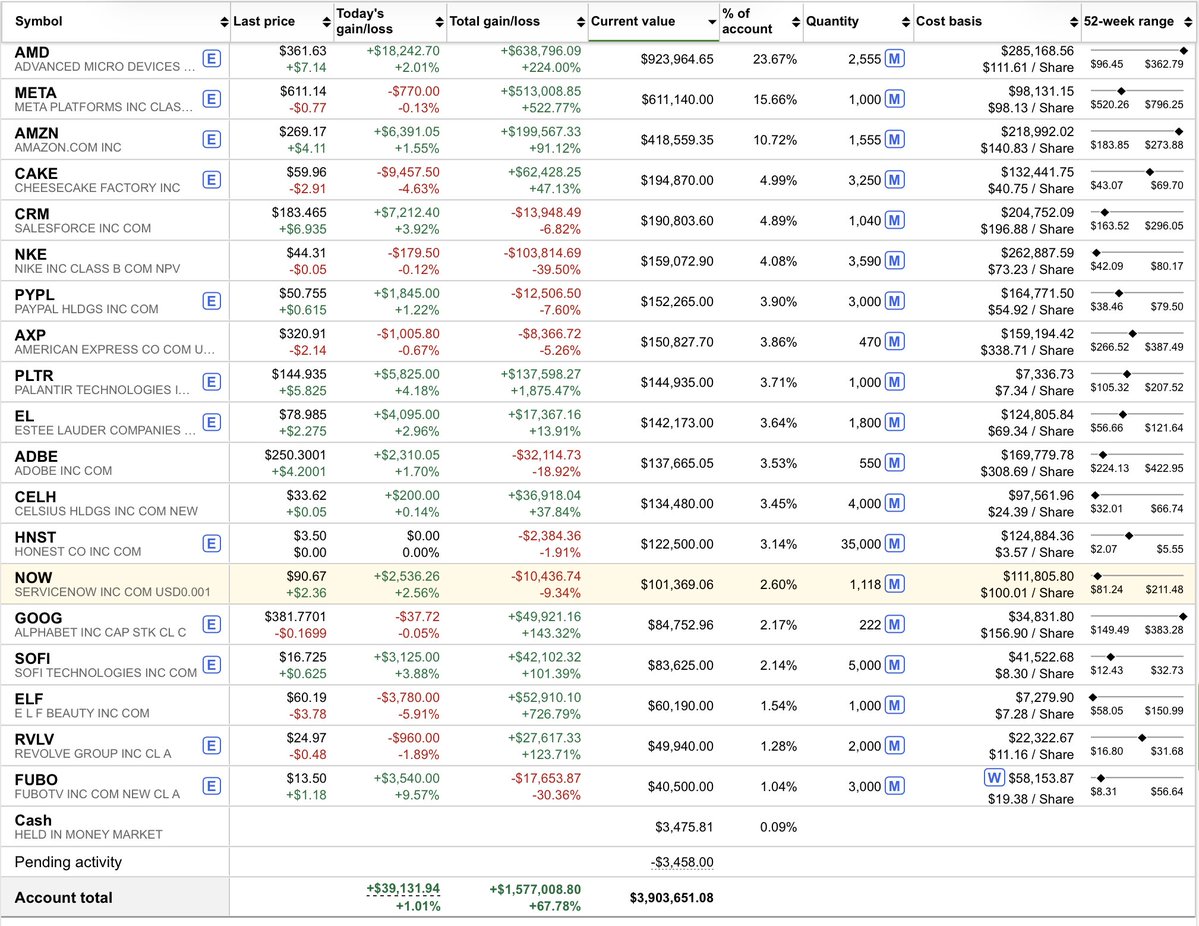Click the M margin badge in GOOG row
This screenshot has width=1199, height=926.
click(x=895, y=625)
